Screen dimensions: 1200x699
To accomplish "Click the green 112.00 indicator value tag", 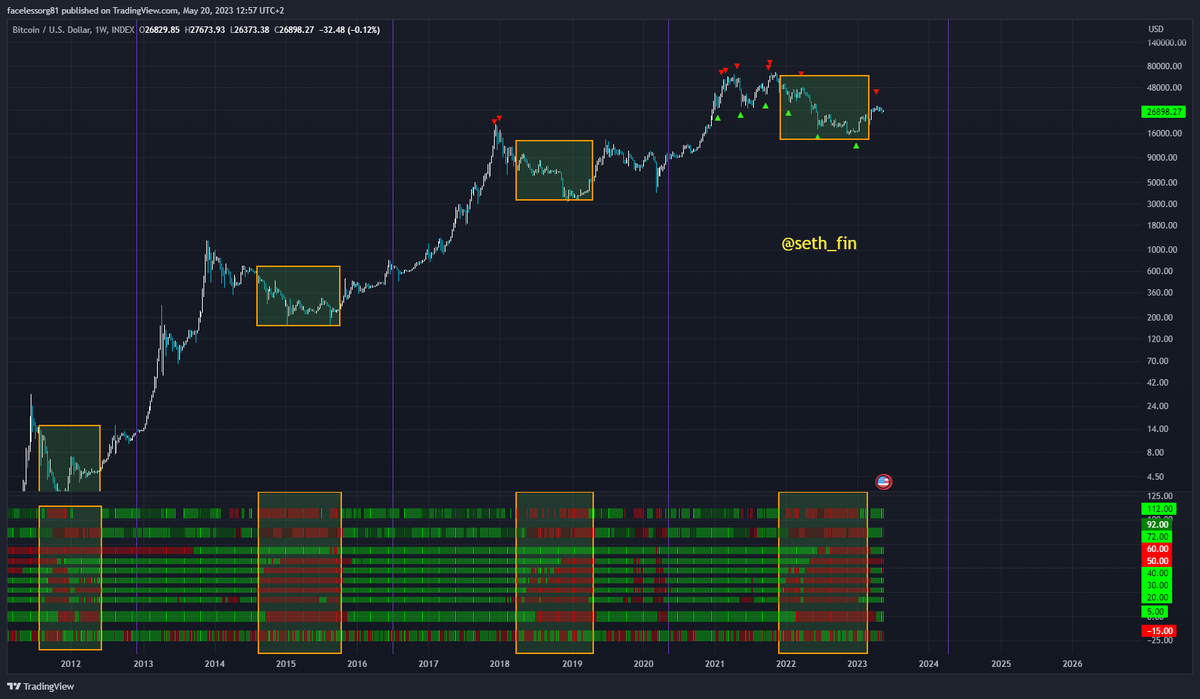I will coord(1160,509).
